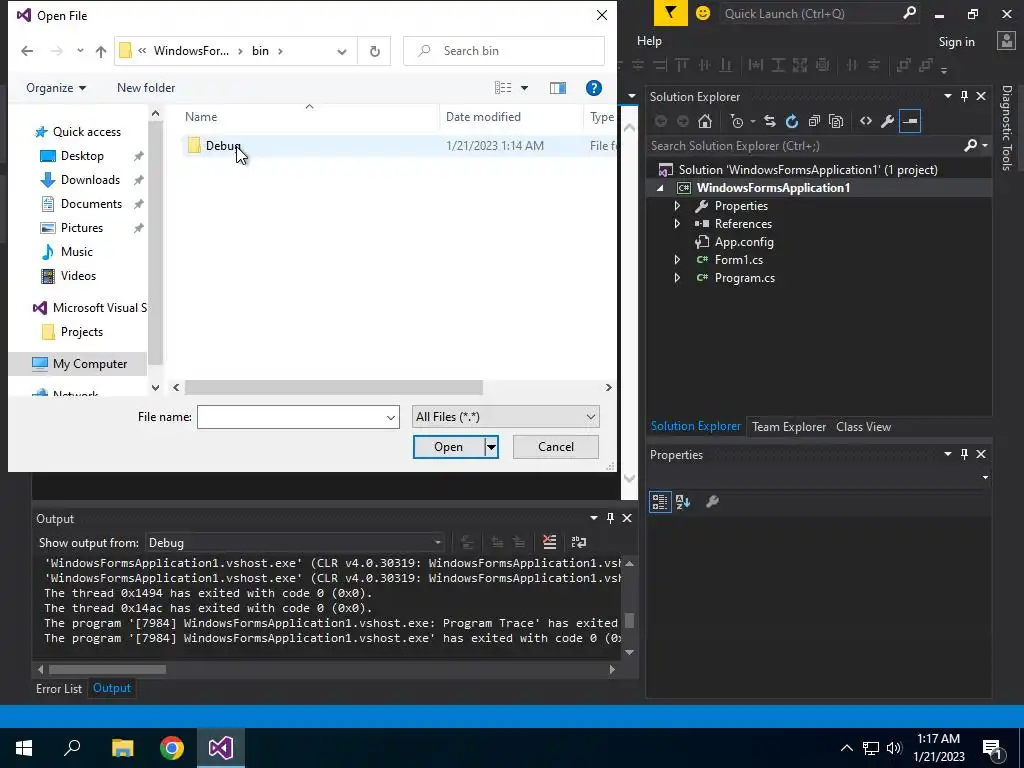
Task: Open the view options dropdown arrow
Action: pyautogui.click(x=524, y=88)
